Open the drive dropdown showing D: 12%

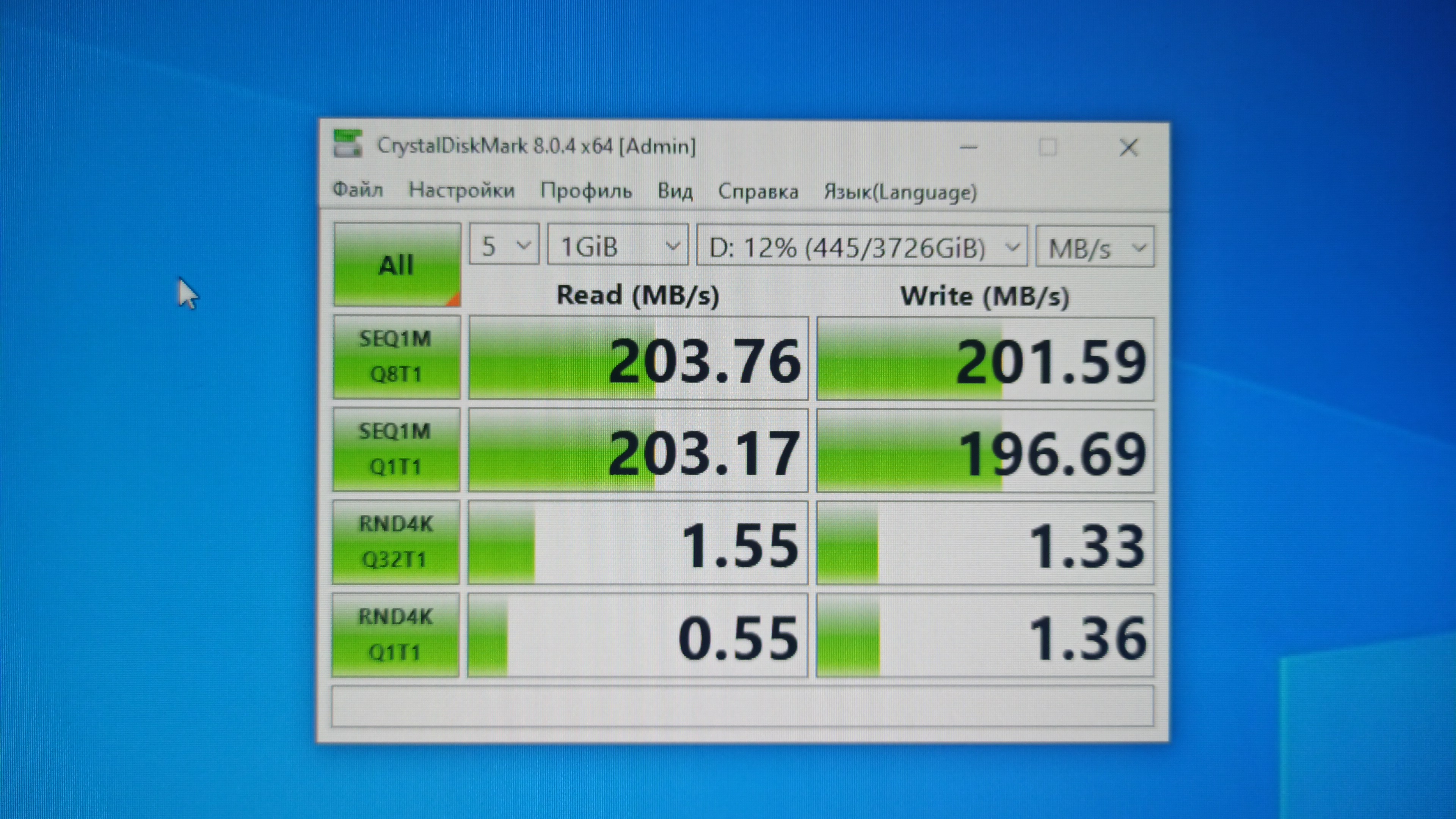[862, 246]
